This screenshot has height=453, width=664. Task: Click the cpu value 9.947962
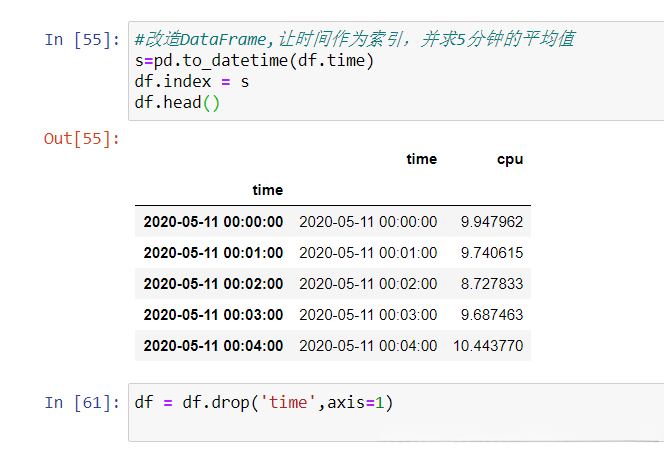491,222
